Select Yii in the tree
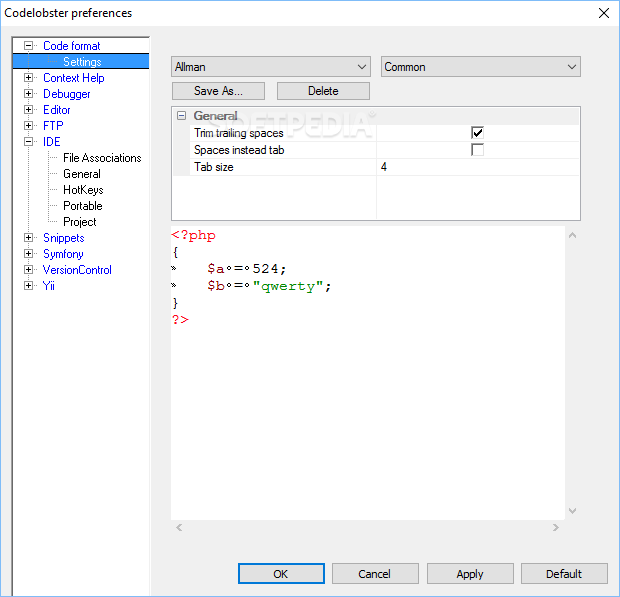The height and width of the screenshot is (597, 620). pos(49,286)
